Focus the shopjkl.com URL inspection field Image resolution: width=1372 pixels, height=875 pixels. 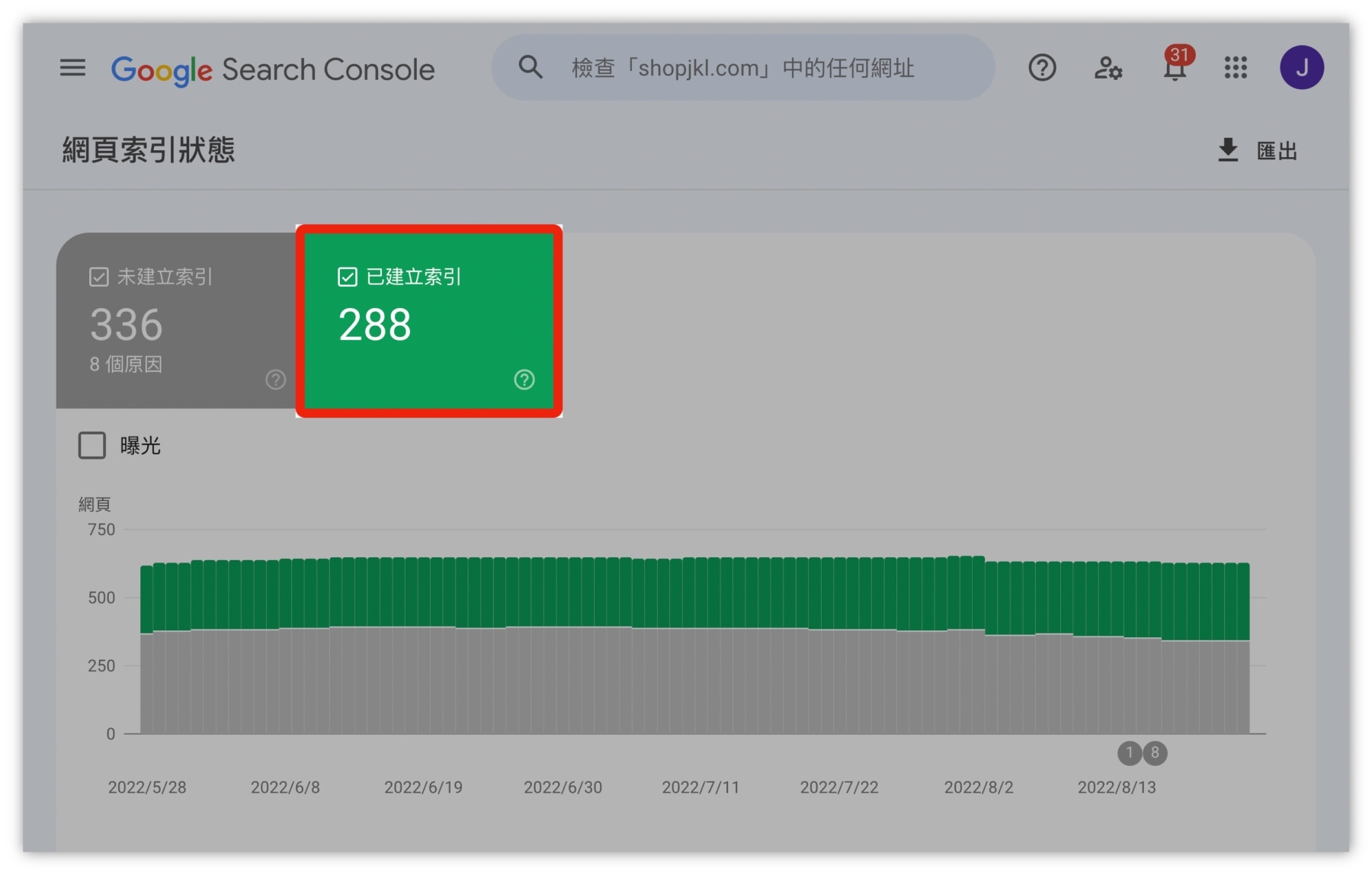(743, 68)
